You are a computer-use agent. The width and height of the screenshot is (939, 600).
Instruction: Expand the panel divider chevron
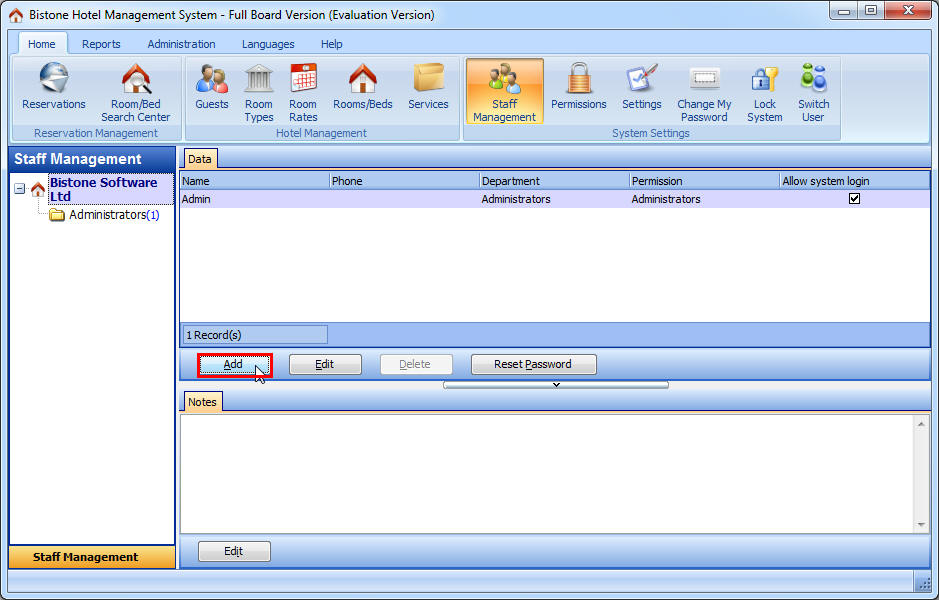(557, 384)
